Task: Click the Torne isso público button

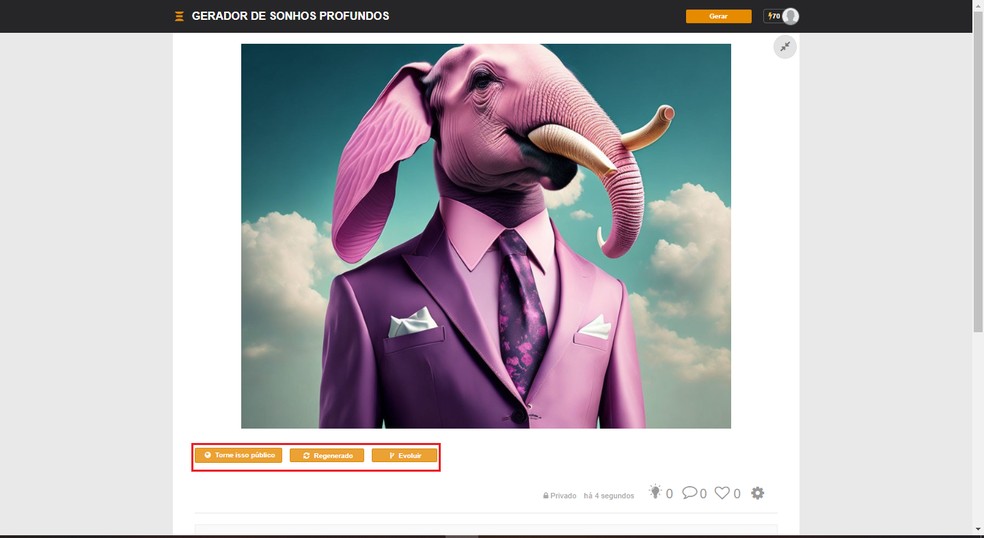Action: coord(238,455)
